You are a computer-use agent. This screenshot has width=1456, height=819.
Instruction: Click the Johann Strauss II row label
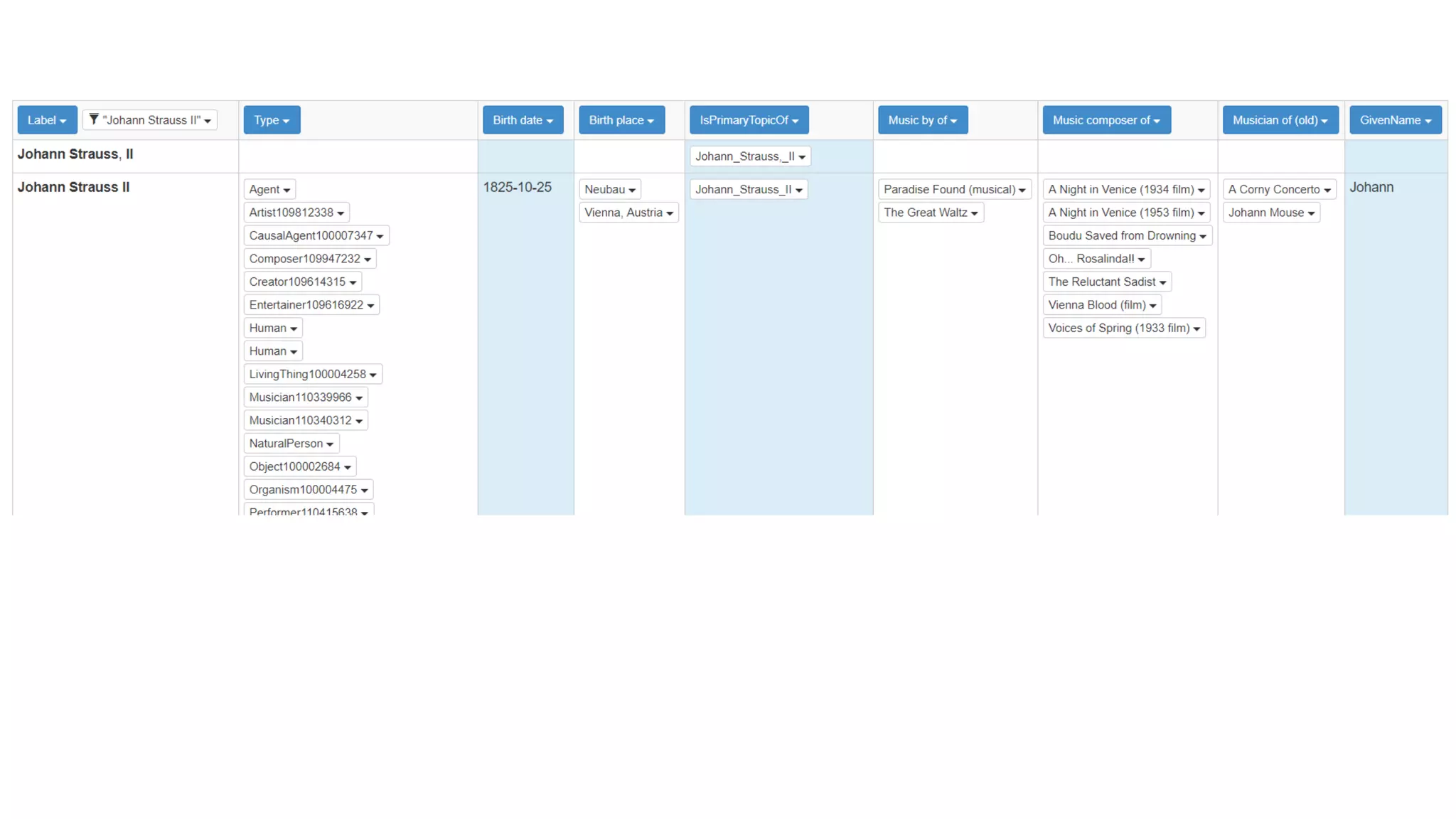click(x=73, y=188)
